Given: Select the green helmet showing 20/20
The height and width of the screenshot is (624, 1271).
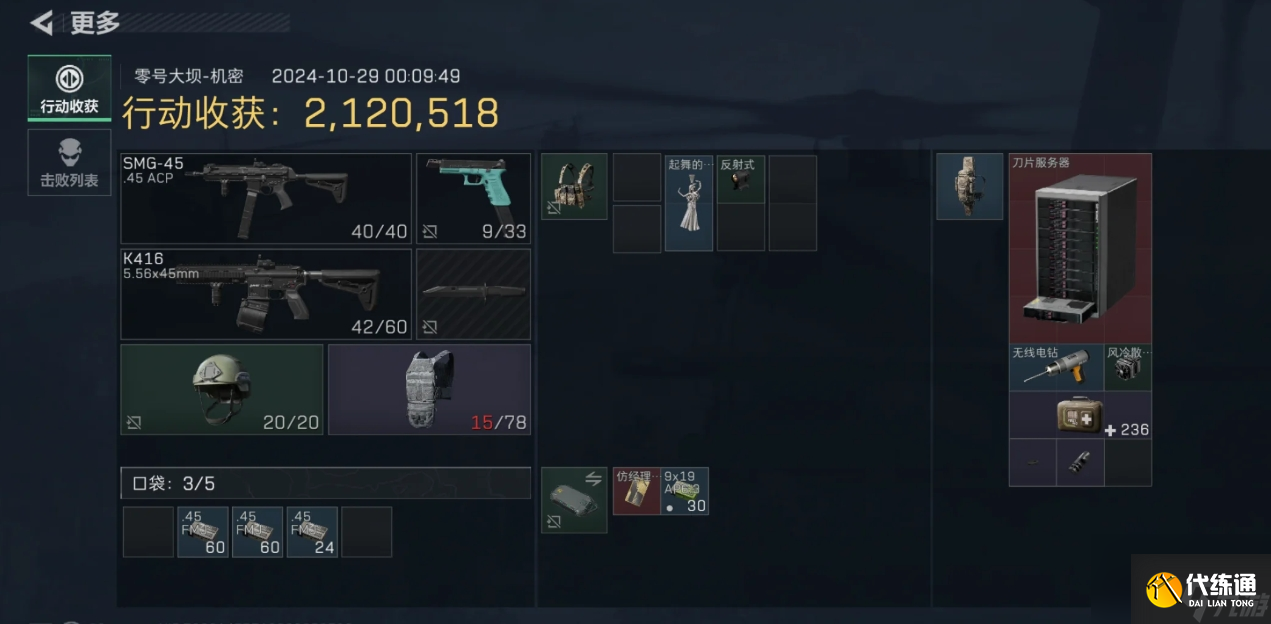Looking at the screenshot, I should tap(222, 389).
